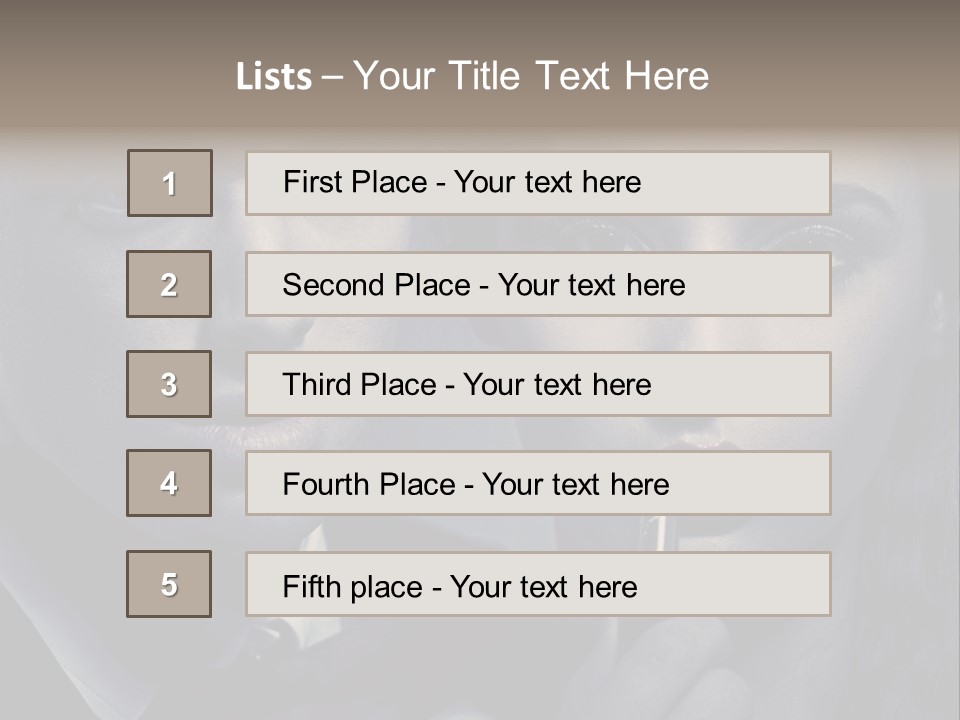Click the empty right end of the Third Place box

pyautogui.click(x=760, y=384)
